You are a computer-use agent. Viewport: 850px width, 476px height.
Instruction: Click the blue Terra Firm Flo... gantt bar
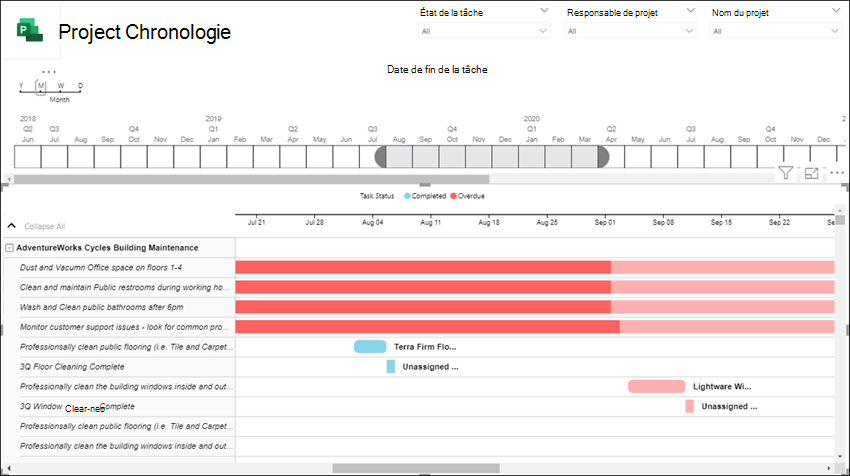(370, 346)
